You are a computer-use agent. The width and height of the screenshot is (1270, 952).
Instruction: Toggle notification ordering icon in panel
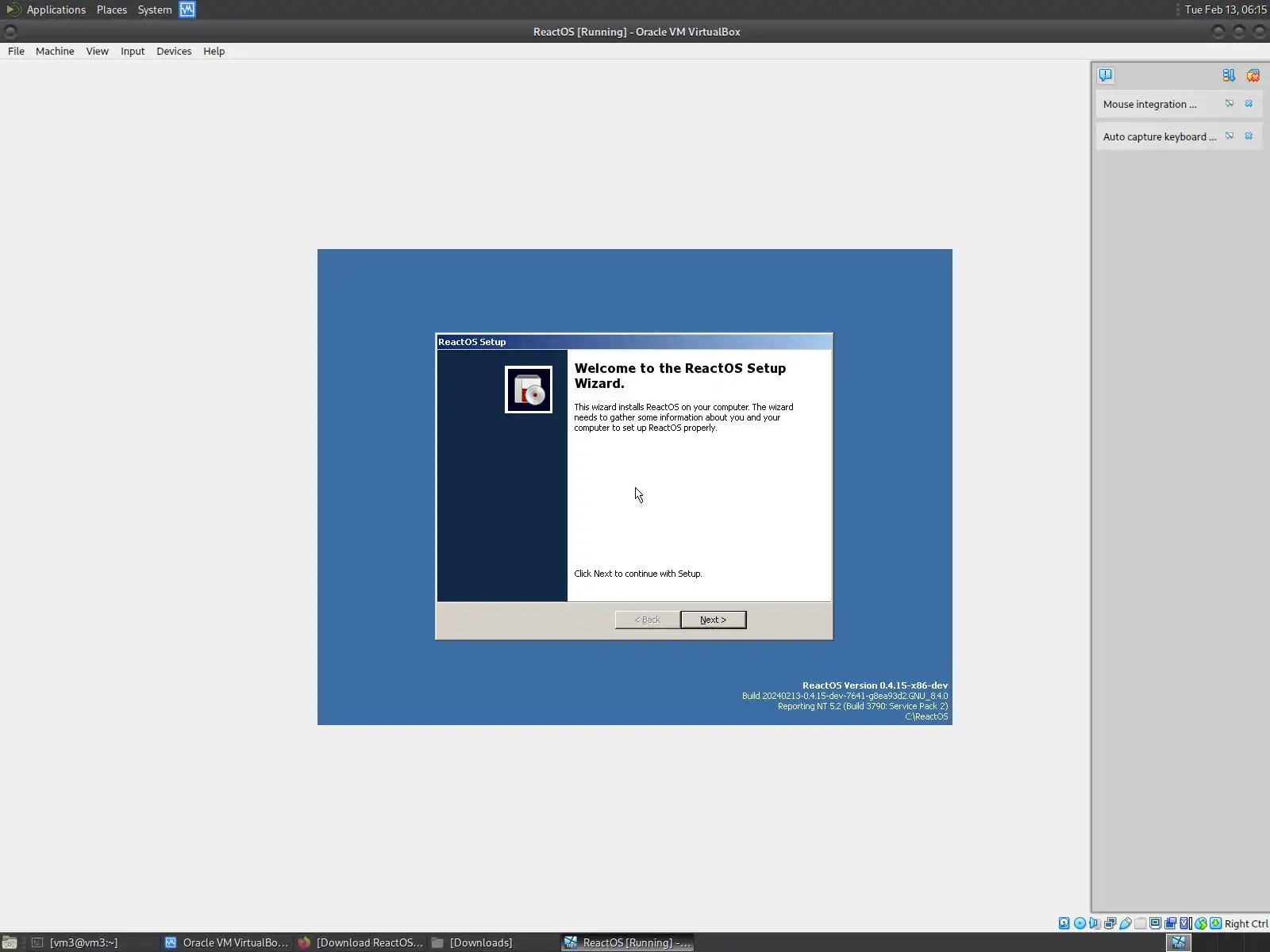[x=1229, y=75]
